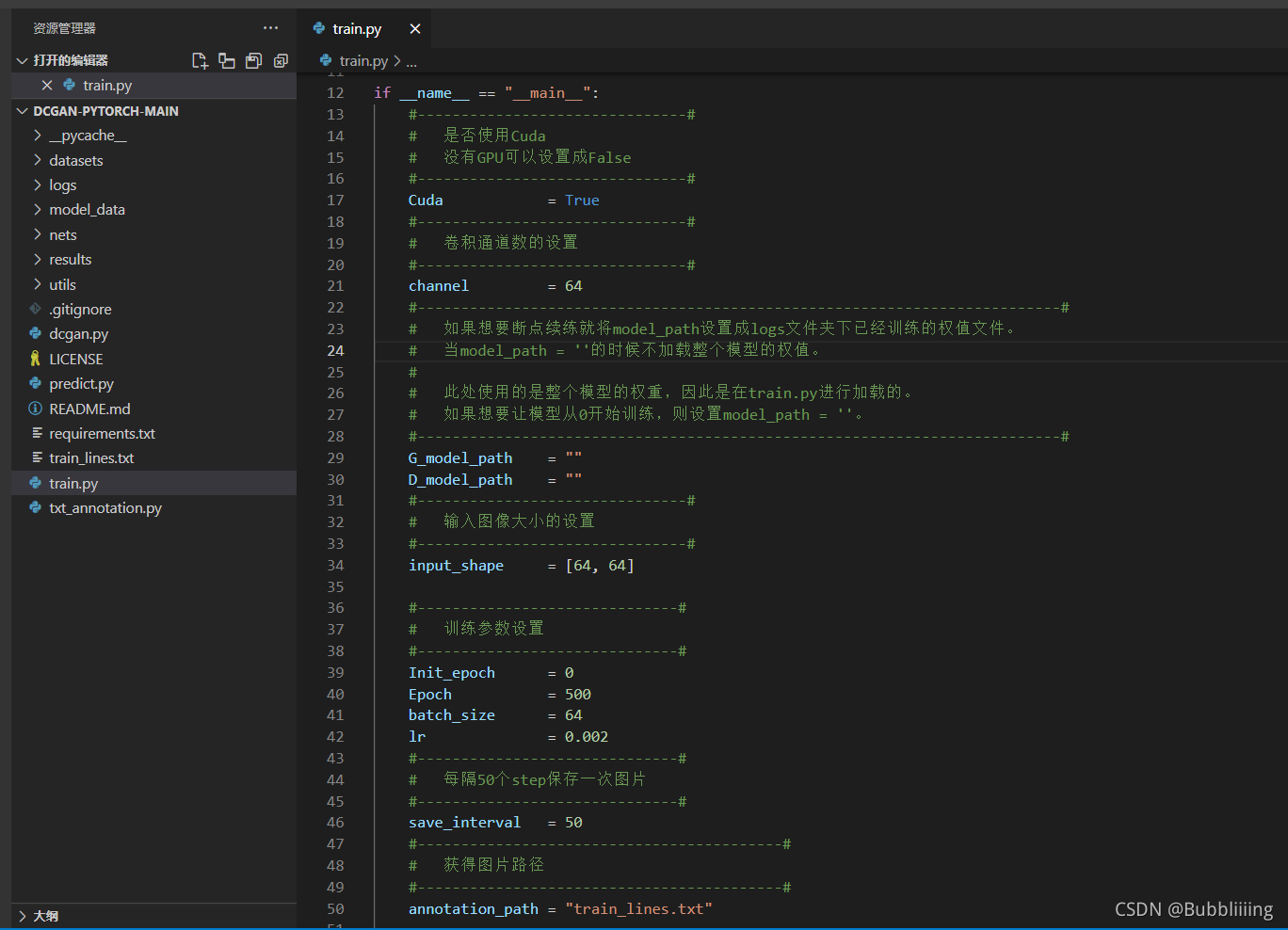Click the save_interval value 50
This screenshot has width=1288, height=930.
point(573,823)
